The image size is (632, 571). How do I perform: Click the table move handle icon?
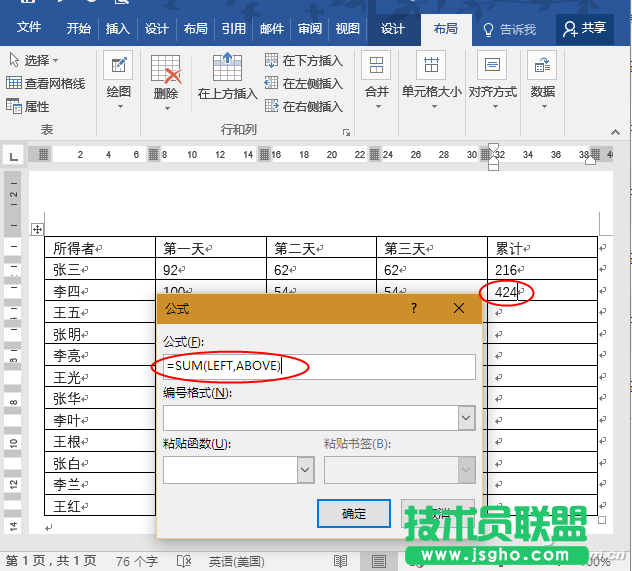tap(38, 229)
